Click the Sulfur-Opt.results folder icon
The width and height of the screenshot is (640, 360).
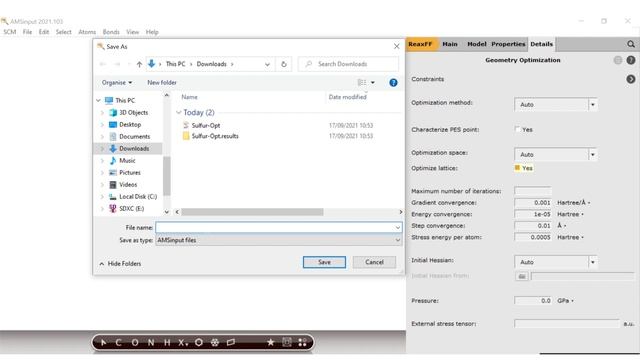pyautogui.click(x=186, y=136)
